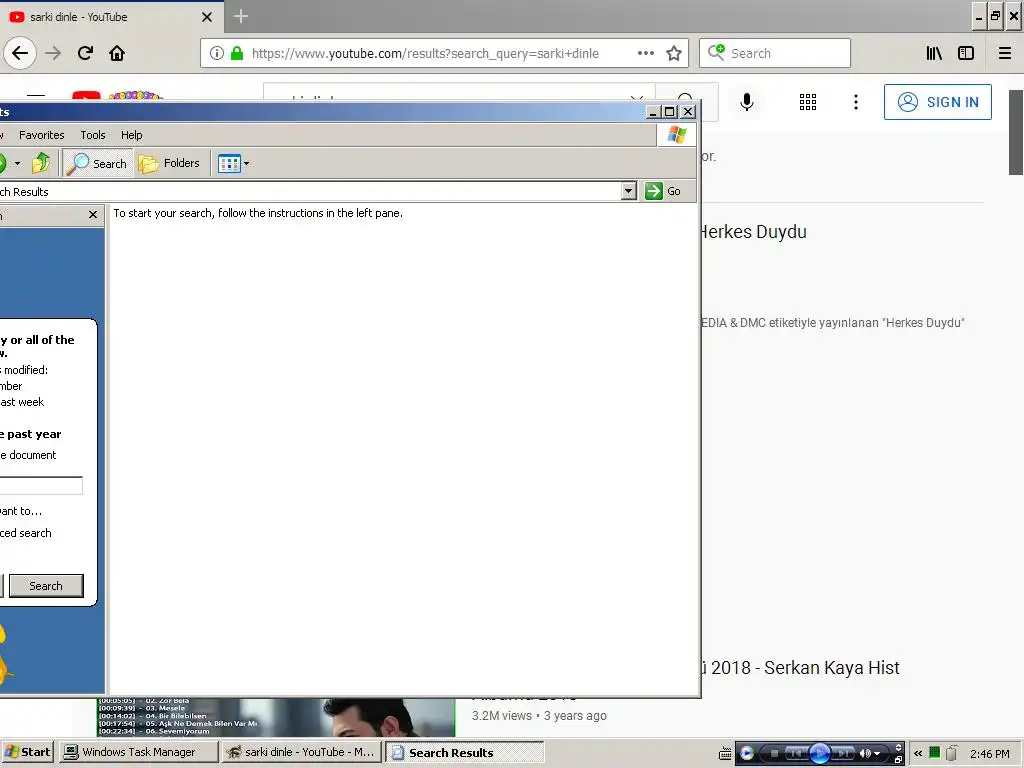The image size is (1024, 768).
Task: Open the Serkan Kaya video thumbnail
Action: (276, 717)
